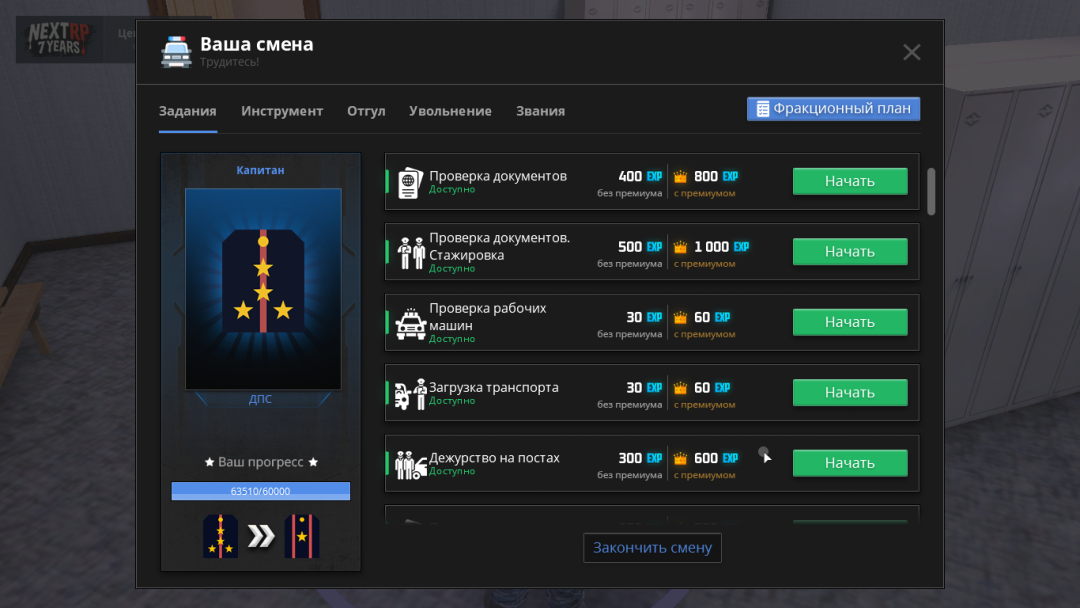Image resolution: width=1080 pixels, height=608 pixels.
Task: Click the premium crown icon beside 800 EXP
Action: tap(681, 177)
